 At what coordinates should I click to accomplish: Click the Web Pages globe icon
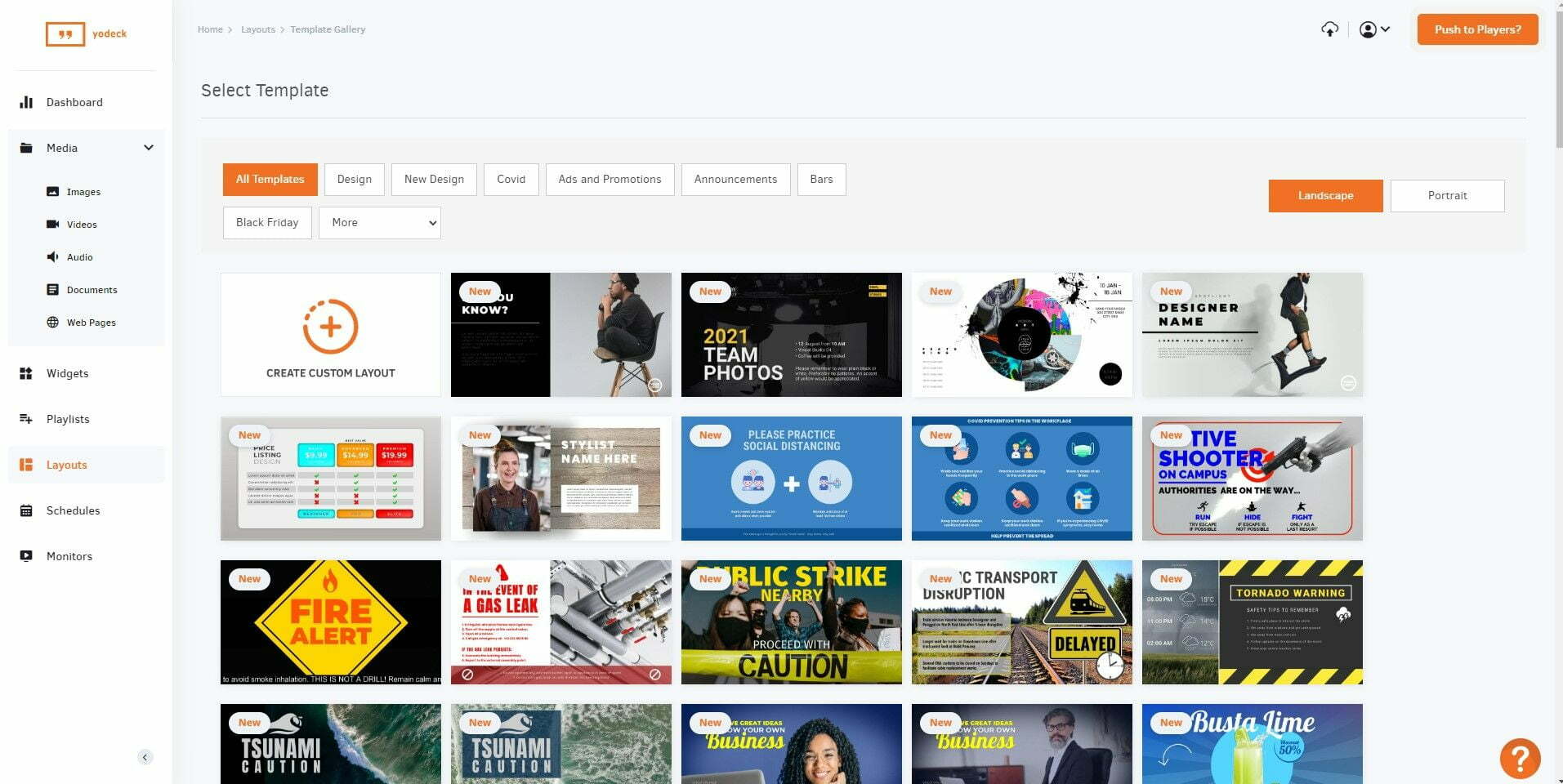[x=52, y=323]
